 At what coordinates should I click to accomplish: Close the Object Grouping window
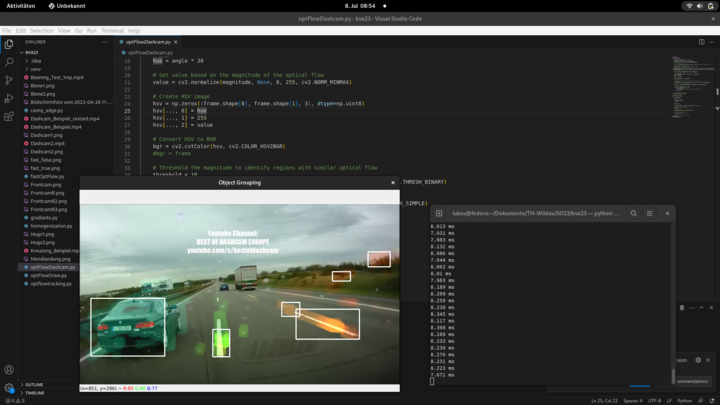point(393,182)
